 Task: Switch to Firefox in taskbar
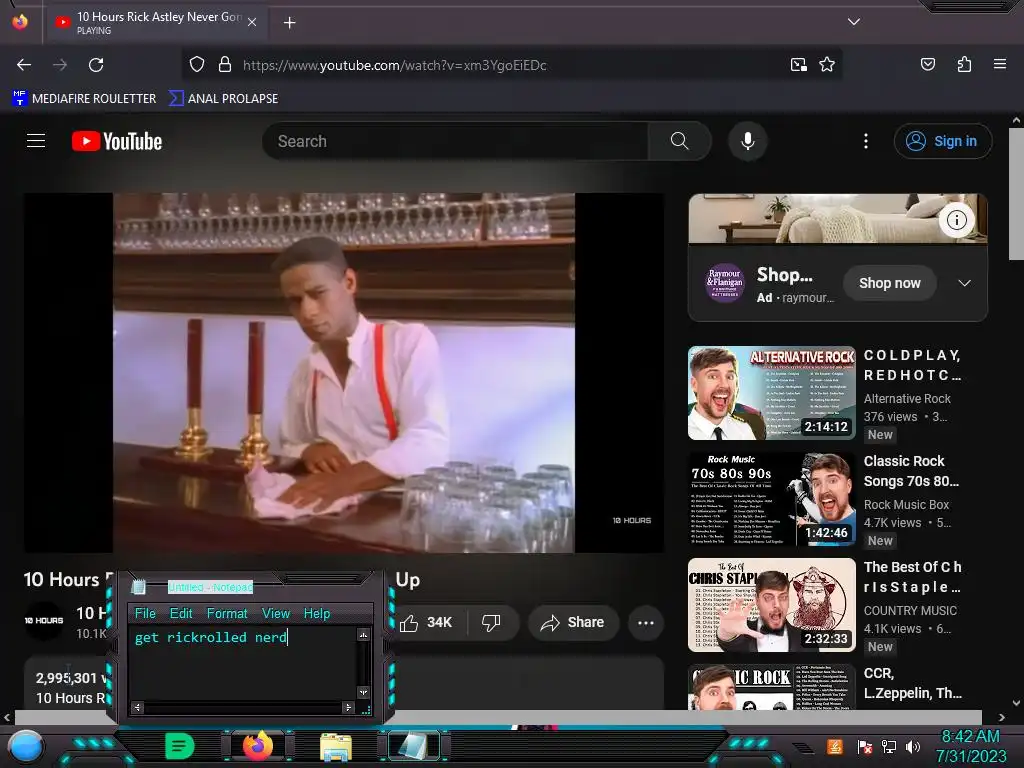click(258, 746)
